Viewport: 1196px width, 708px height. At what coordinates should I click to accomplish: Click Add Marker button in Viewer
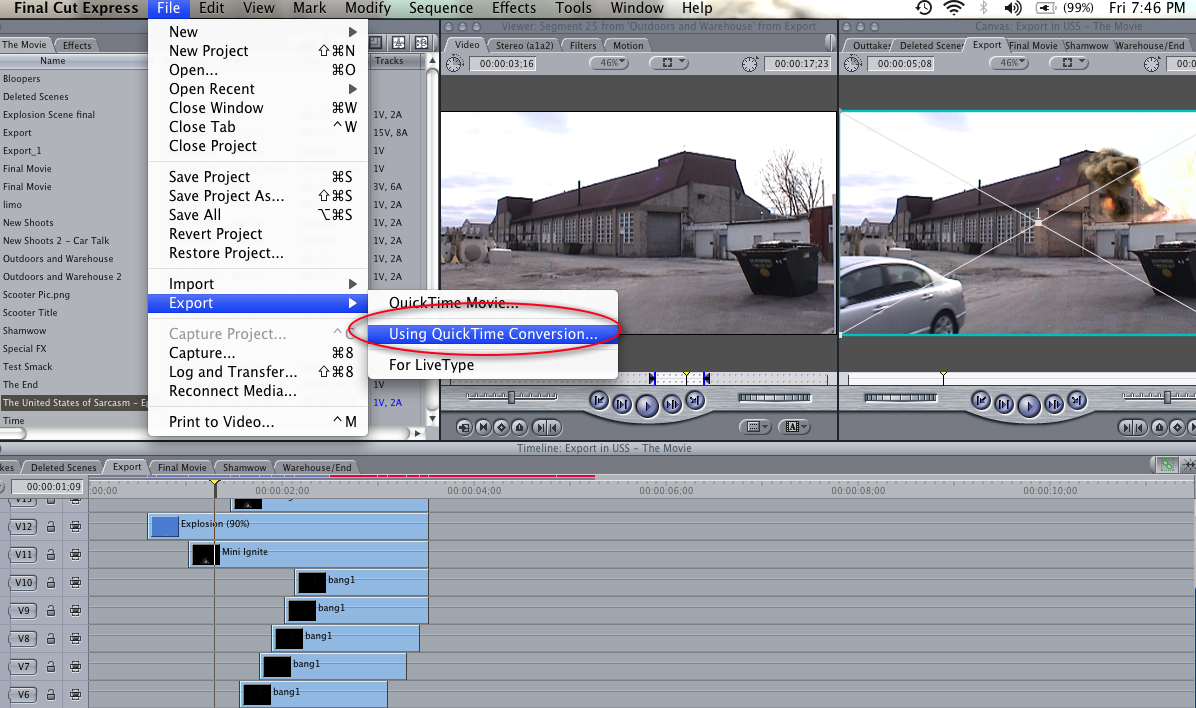point(519,427)
